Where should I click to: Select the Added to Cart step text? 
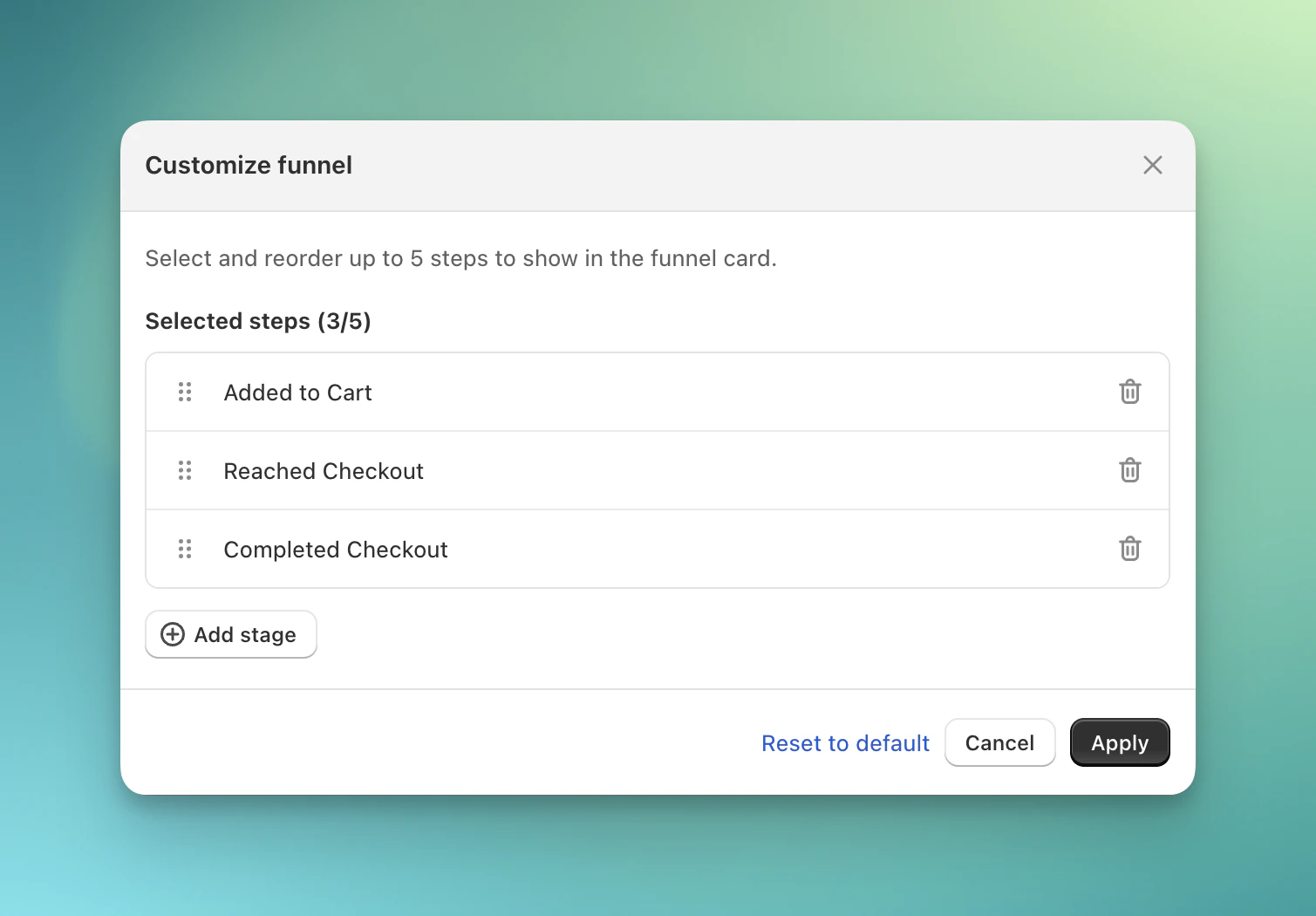[297, 393]
